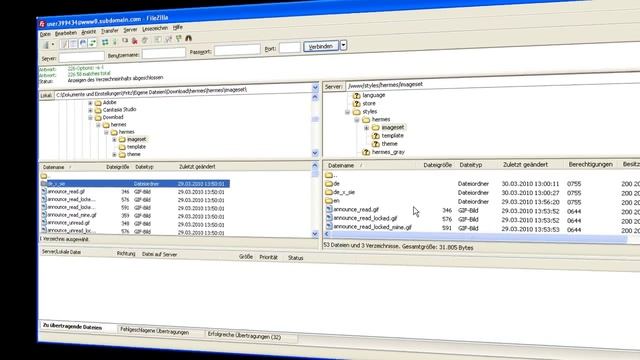640x360 pixels.
Task: Click the remote file list horizontal scrollbar
Action: coord(476,236)
